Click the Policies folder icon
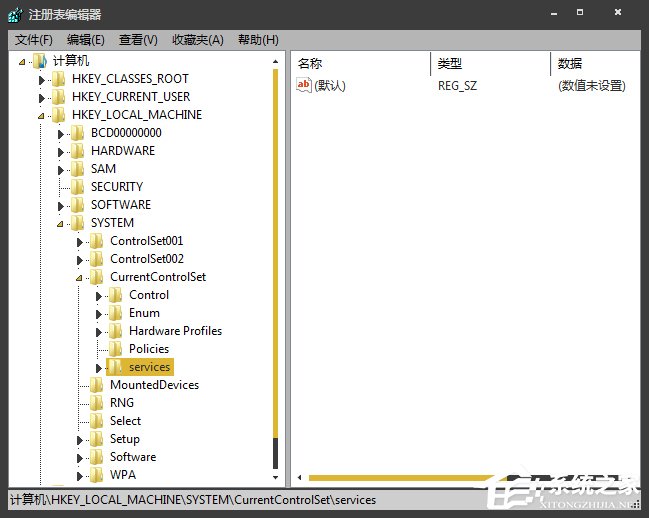 (x=116, y=349)
